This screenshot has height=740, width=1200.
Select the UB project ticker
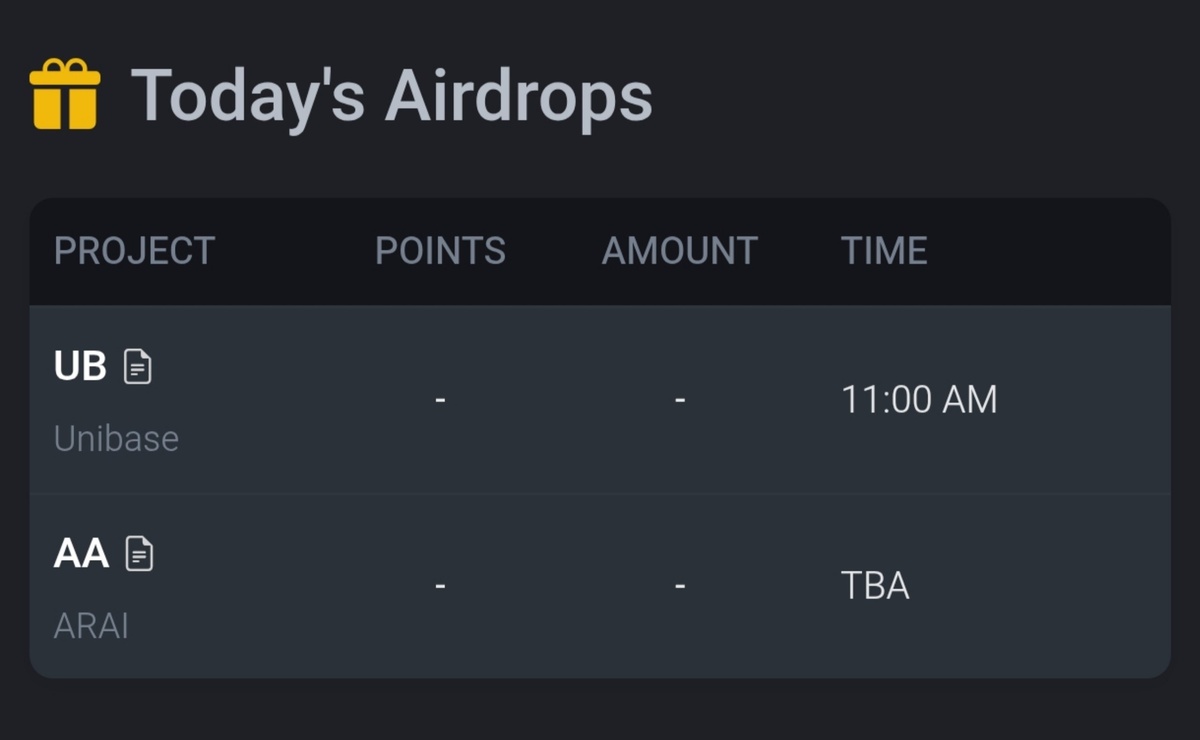pos(80,367)
